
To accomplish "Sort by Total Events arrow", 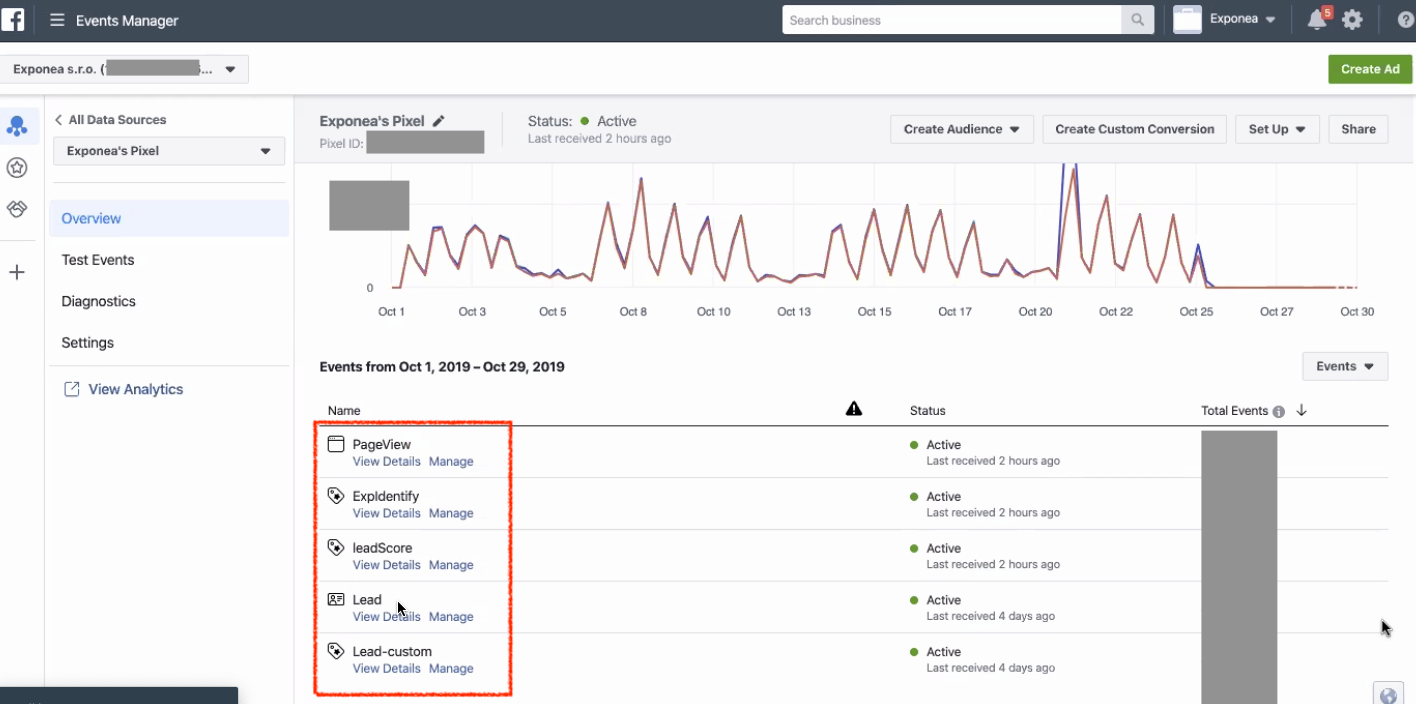I will pos(1302,410).
